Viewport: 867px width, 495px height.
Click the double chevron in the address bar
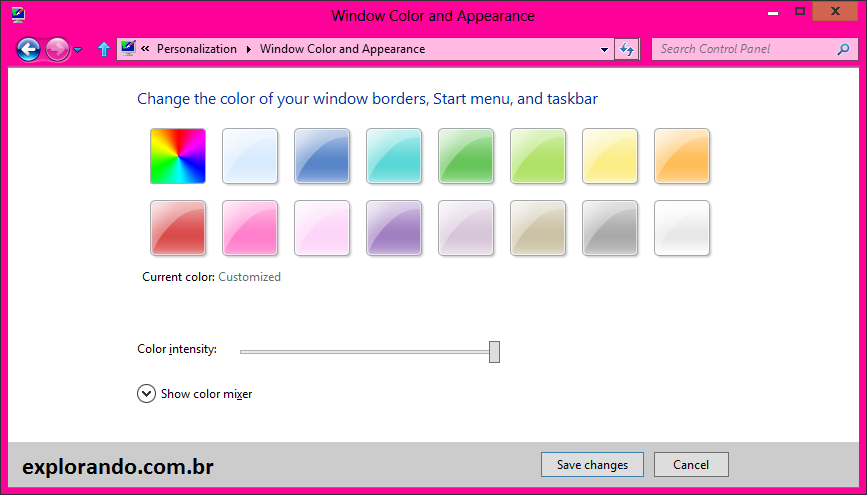145,49
